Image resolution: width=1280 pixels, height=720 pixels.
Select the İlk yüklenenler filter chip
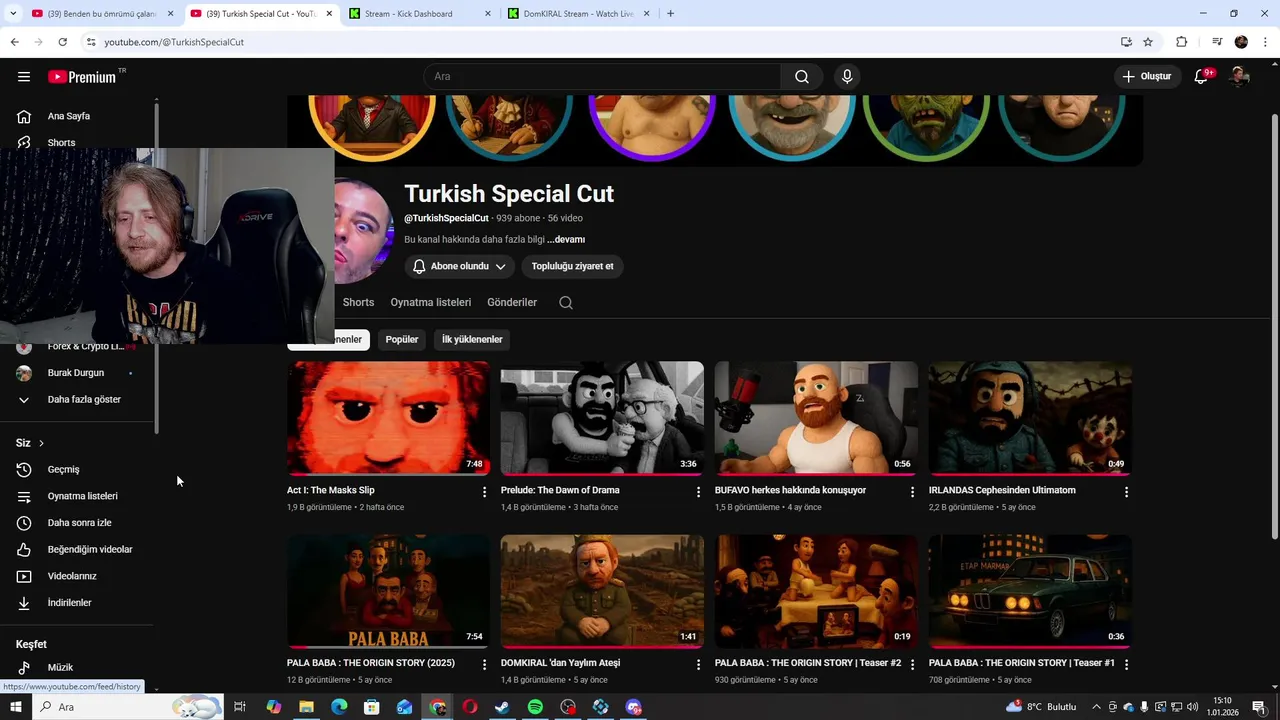[x=472, y=339]
